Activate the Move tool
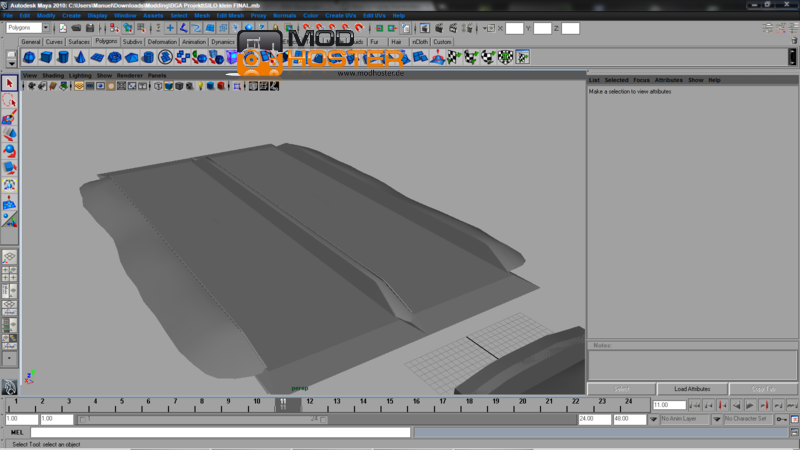Screen dimensions: 800x450 tap(9, 134)
